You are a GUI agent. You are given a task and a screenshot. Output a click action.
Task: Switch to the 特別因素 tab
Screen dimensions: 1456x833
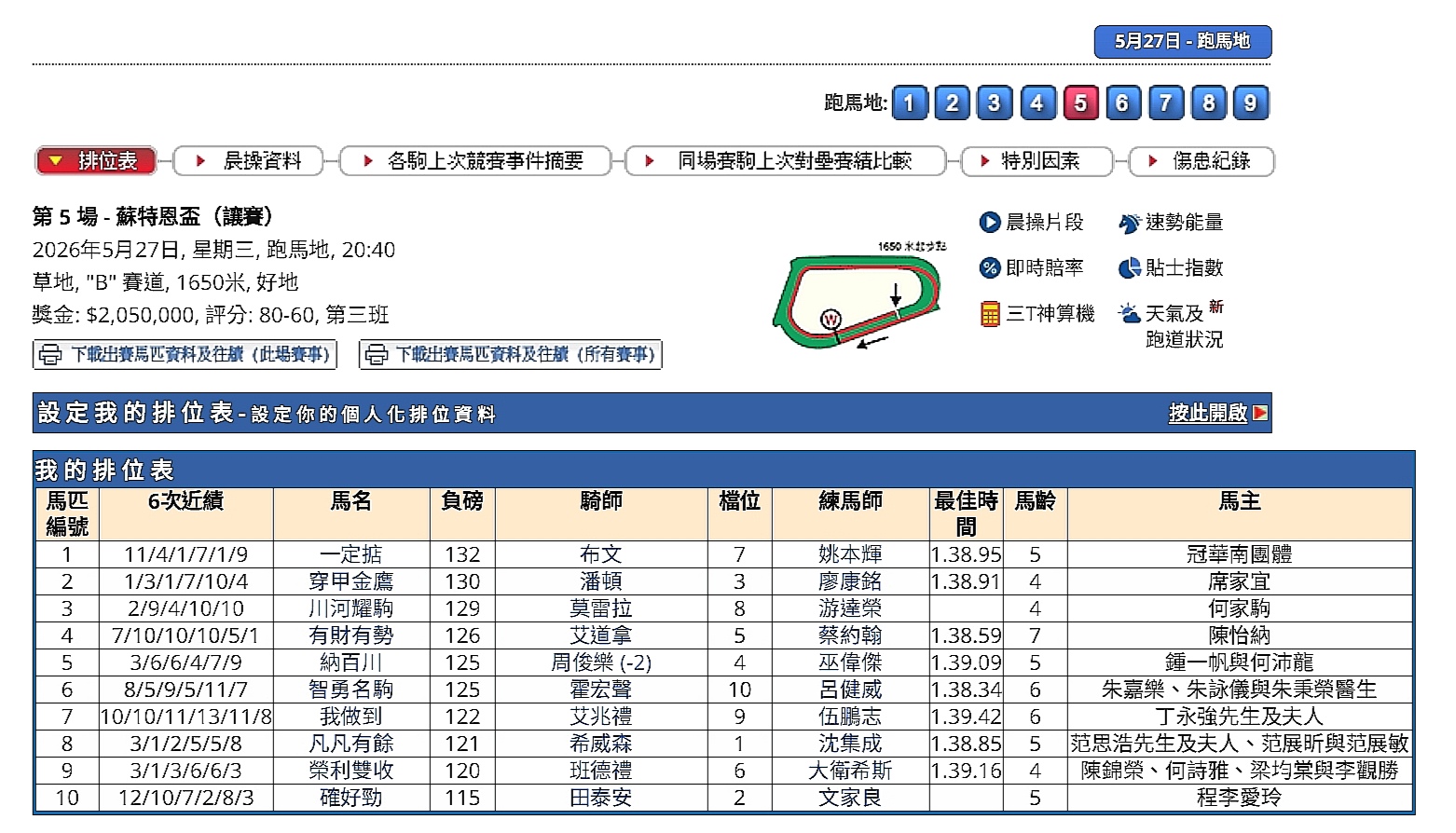pos(1037,161)
